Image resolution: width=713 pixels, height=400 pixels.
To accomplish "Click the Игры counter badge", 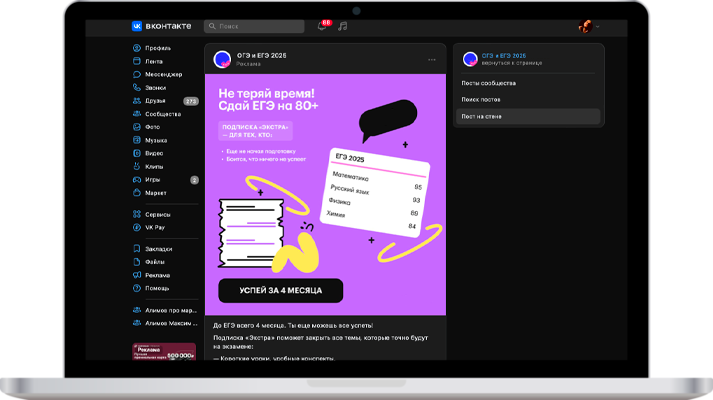I will click(194, 180).
